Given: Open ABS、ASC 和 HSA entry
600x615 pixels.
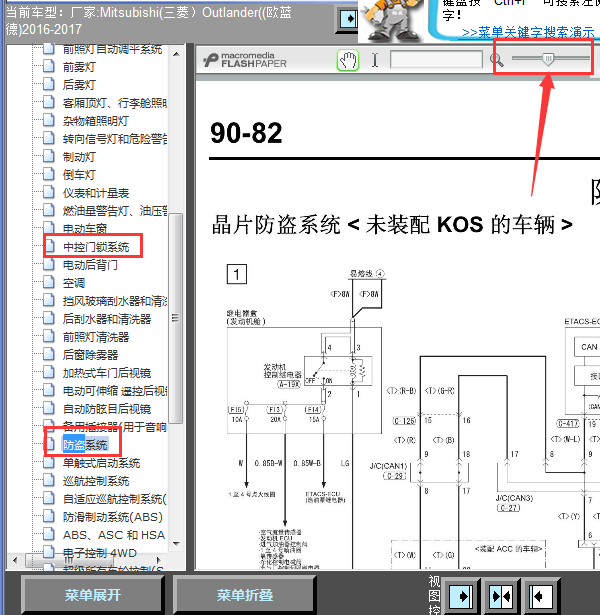Looking at the screenshot, I should pos(114,535).
